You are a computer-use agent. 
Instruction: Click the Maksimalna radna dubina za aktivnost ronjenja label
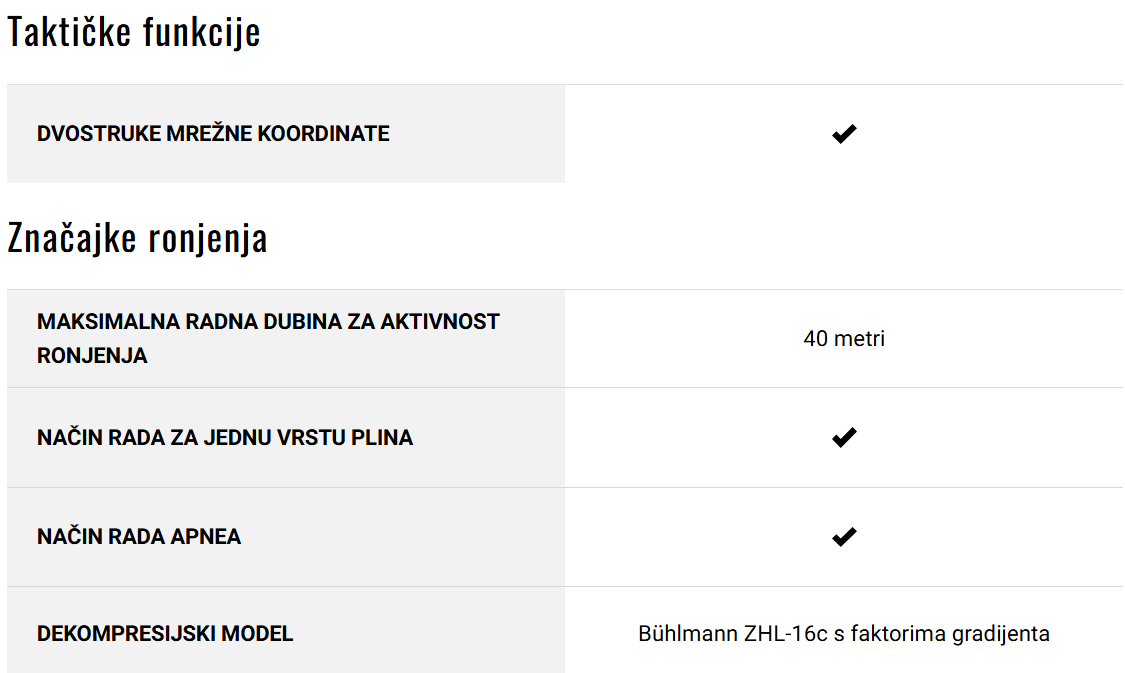tap(268, 338)
